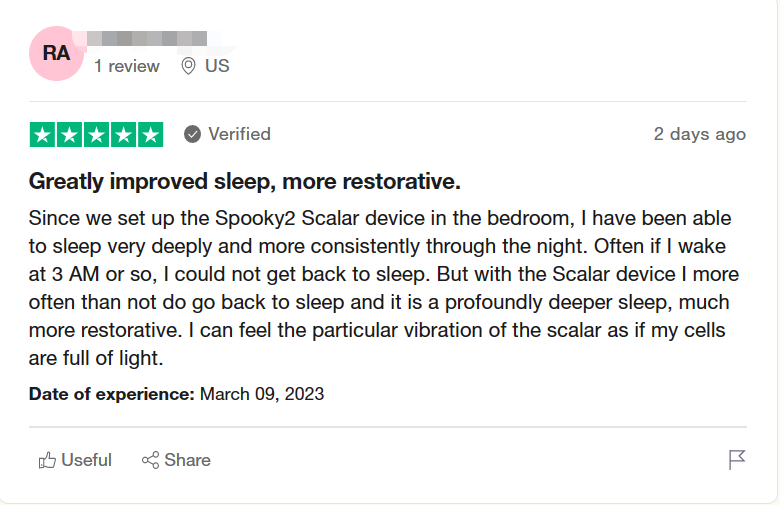Click the first green rating star
The image size is (780, 505).
tap(42, 134)
